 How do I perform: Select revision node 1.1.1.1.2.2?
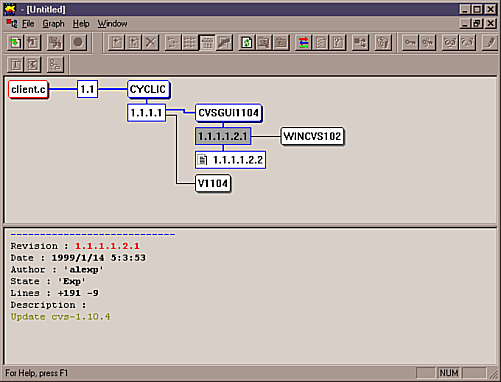point(230,160)
